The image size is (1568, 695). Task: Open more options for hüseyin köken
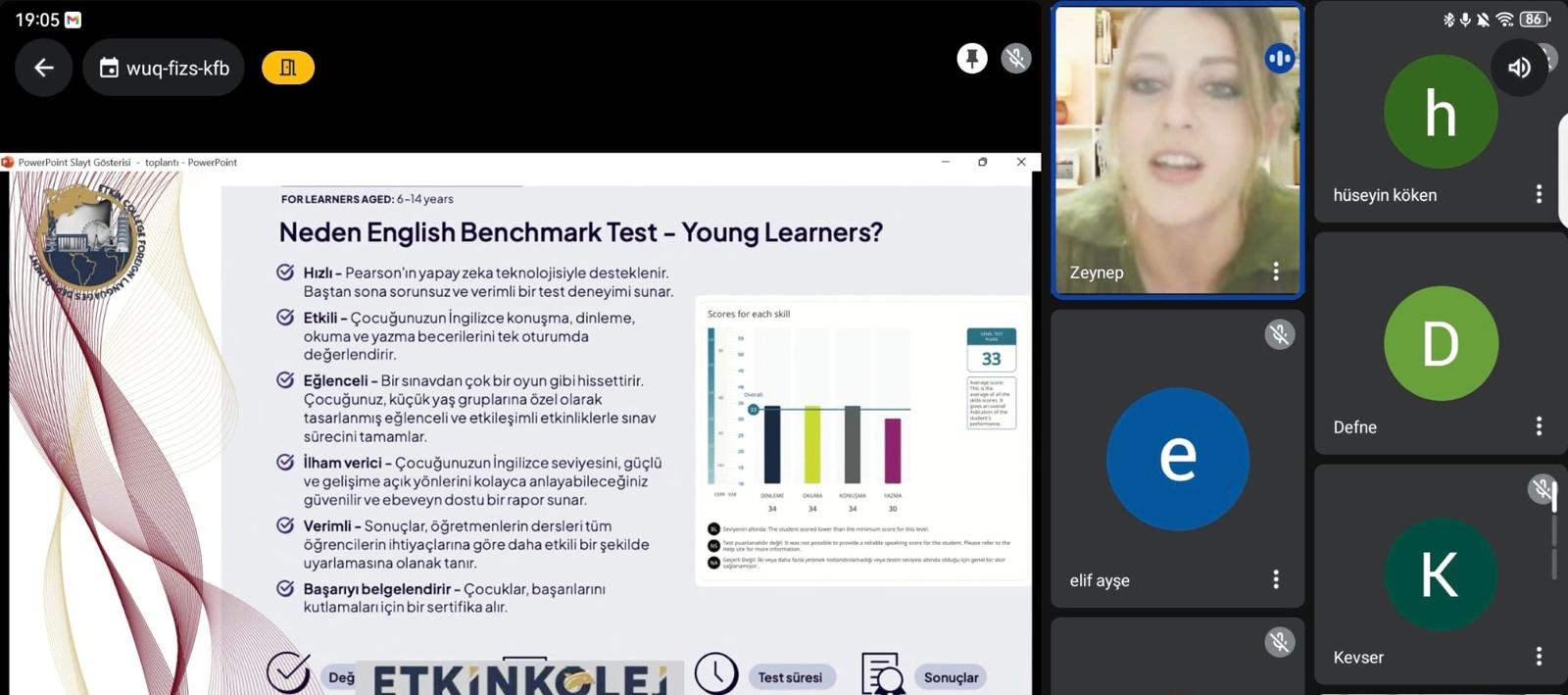pyautogui.click(x=1539, y=194)
